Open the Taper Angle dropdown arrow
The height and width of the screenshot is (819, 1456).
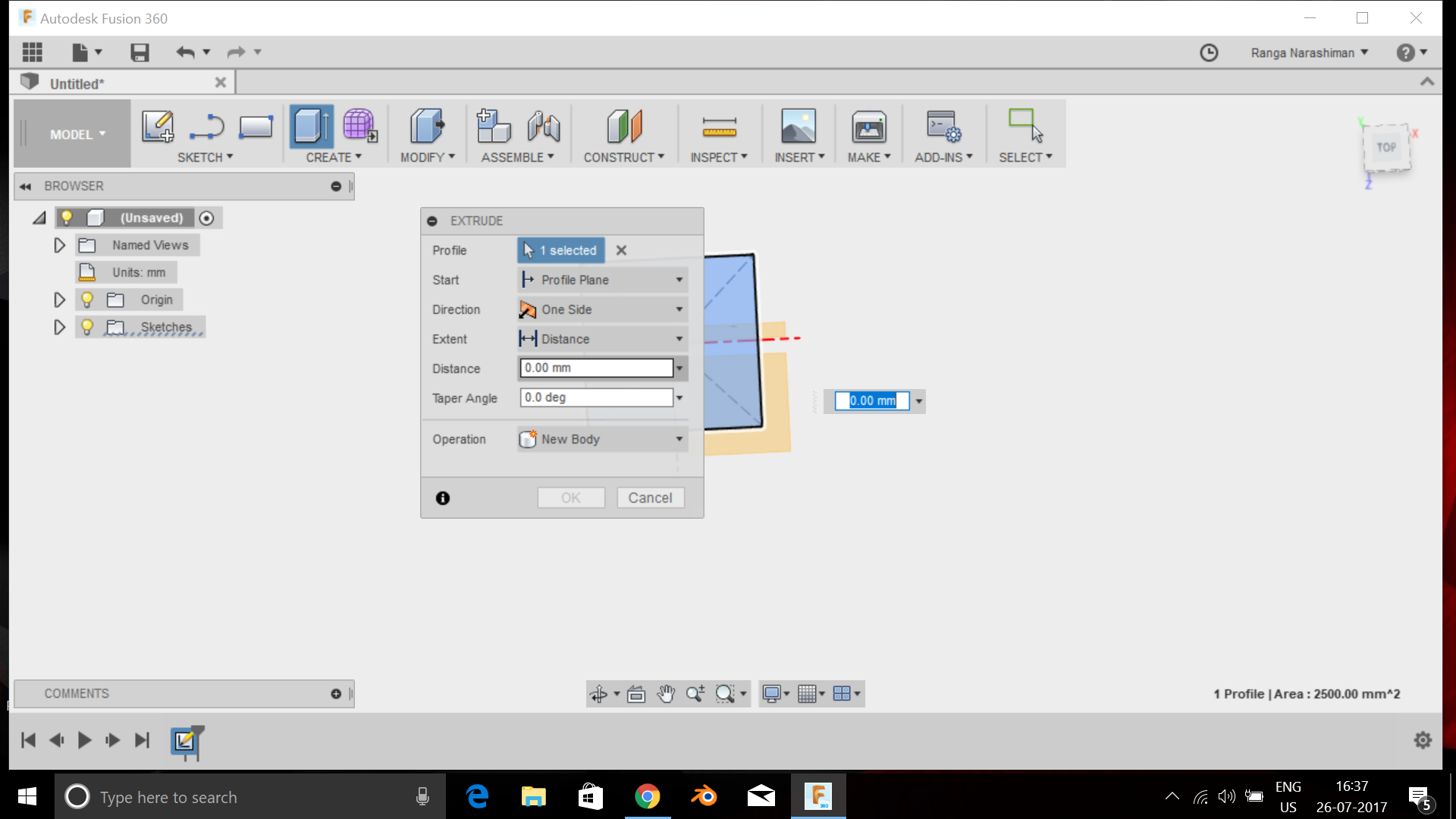tap(679, 398)
